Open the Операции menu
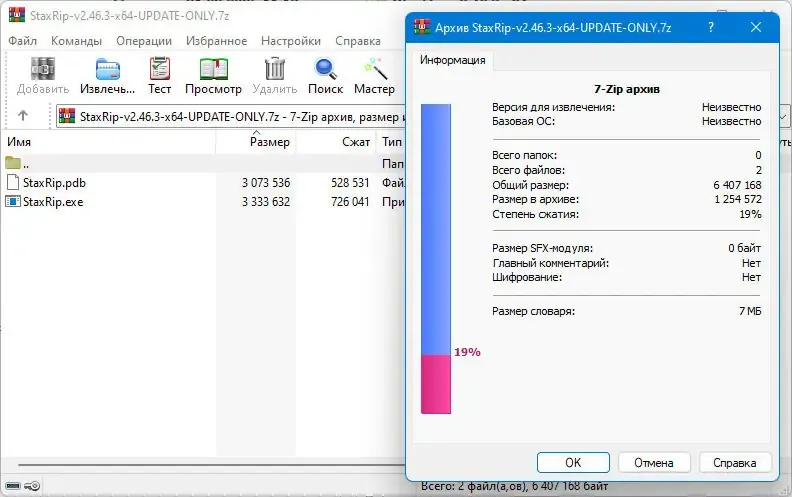The width and height of the screenshot is (792, 497). point(144,41)
